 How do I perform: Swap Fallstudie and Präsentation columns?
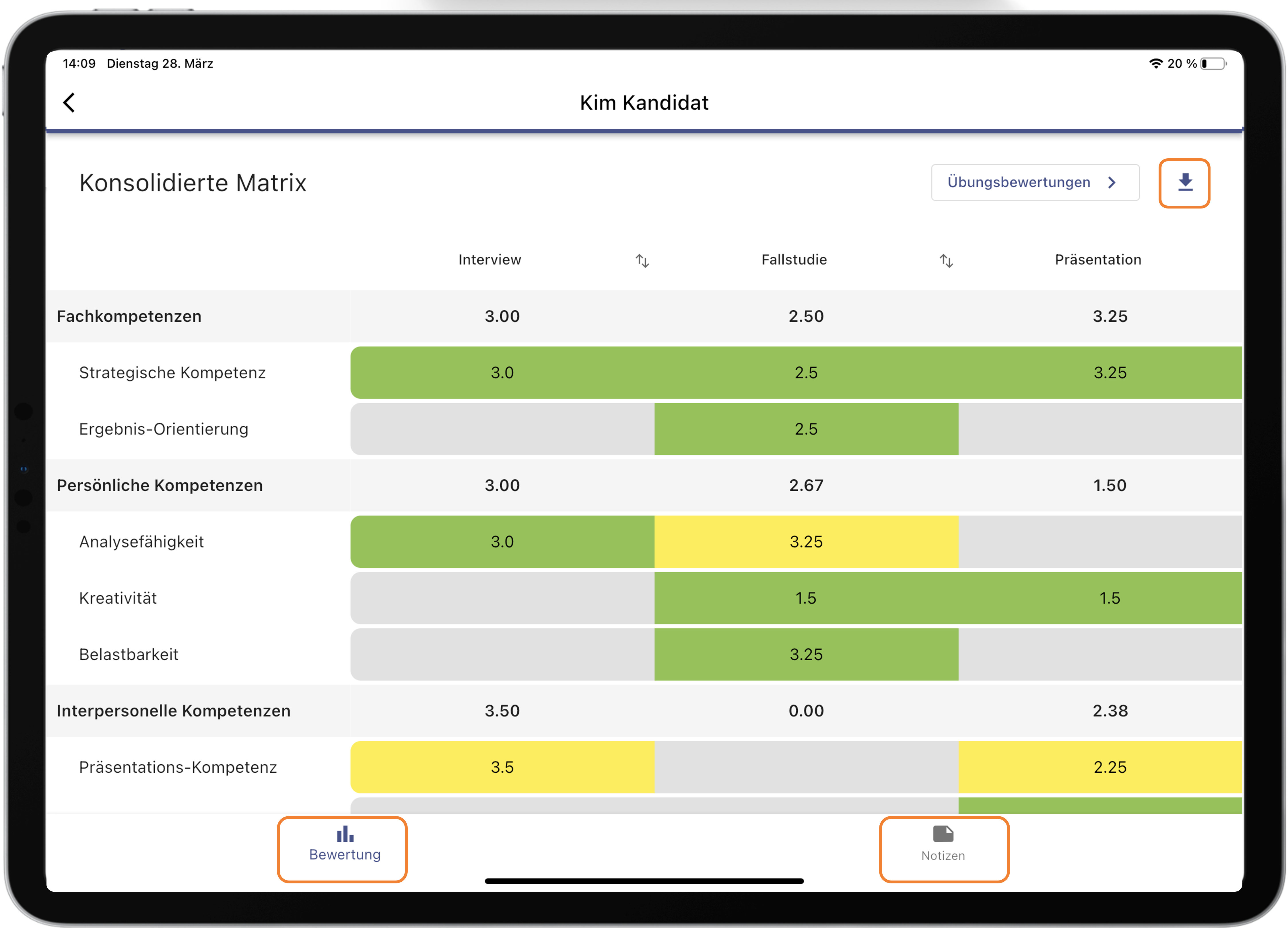[945, 260]
